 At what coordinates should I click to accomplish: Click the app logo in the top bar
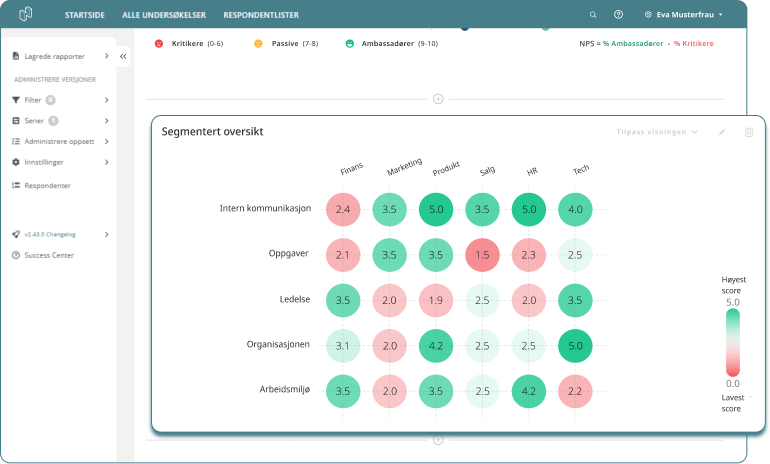pyautogui.click(x=26, y=15)
